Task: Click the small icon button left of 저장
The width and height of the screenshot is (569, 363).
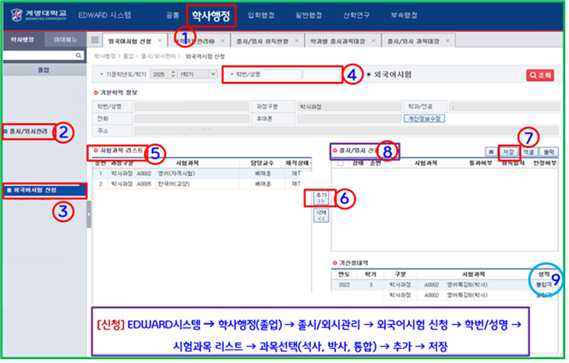Action: click(x=491, y=152)
